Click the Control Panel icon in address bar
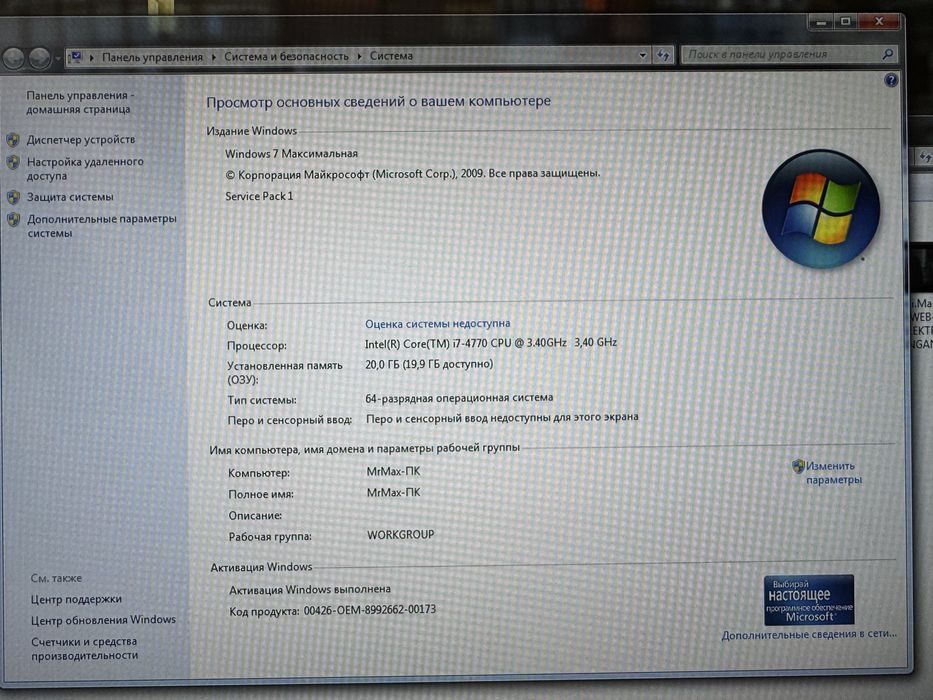The height and width of the screenshot is (700, 933). click(76, 57)
